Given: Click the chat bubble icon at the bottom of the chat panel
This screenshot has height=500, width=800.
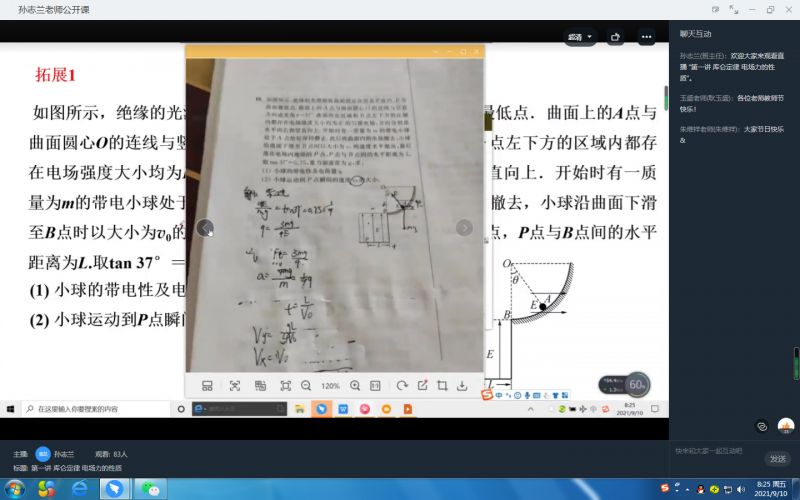Looking at the screenshot, I should pos(762,426).
